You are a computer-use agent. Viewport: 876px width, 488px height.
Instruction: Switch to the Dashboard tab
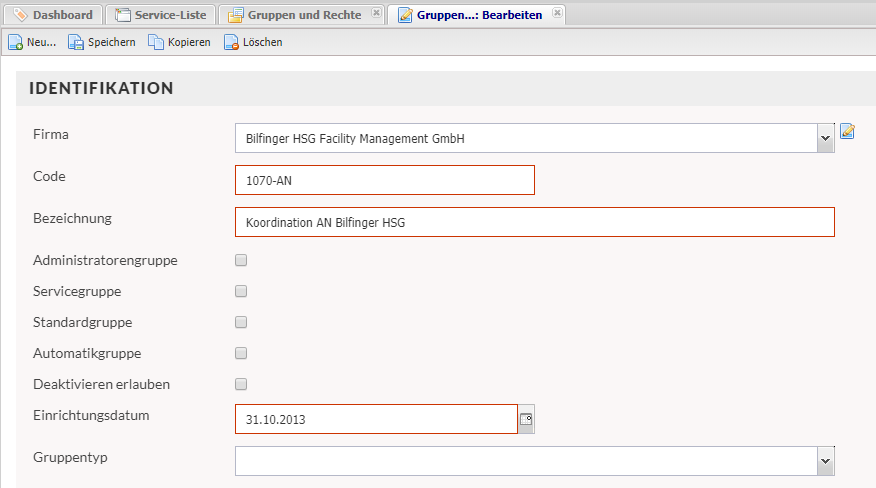[x=54, y=15]
